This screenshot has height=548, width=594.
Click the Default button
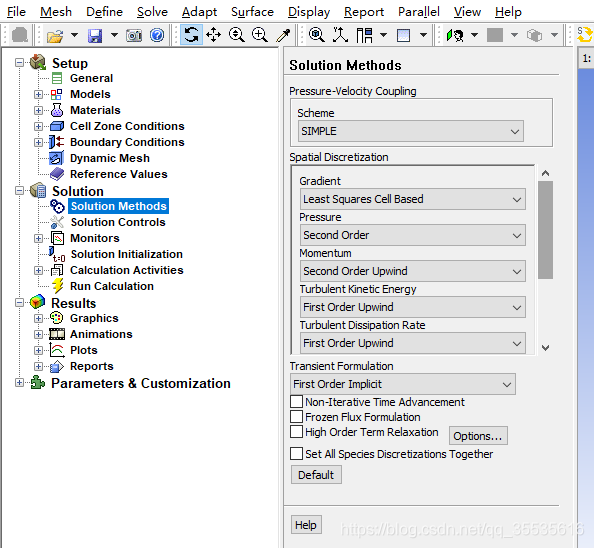[316, 475]
